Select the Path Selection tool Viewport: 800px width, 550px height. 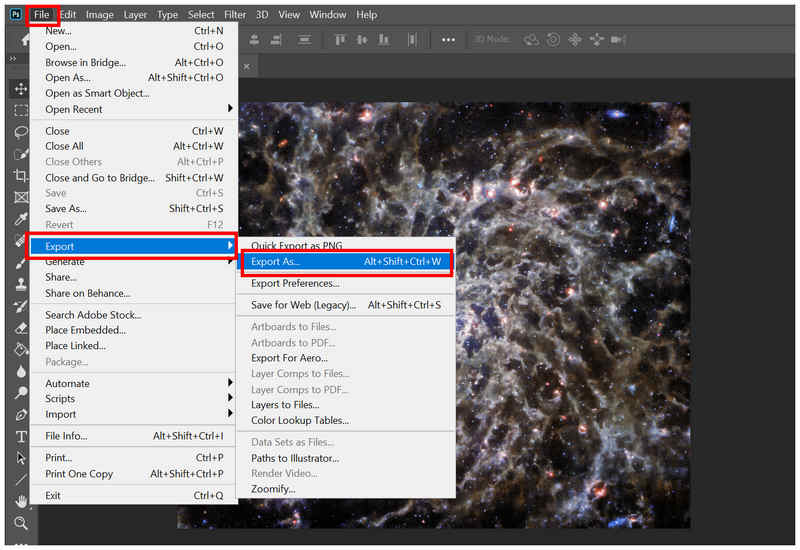point(20,458)
